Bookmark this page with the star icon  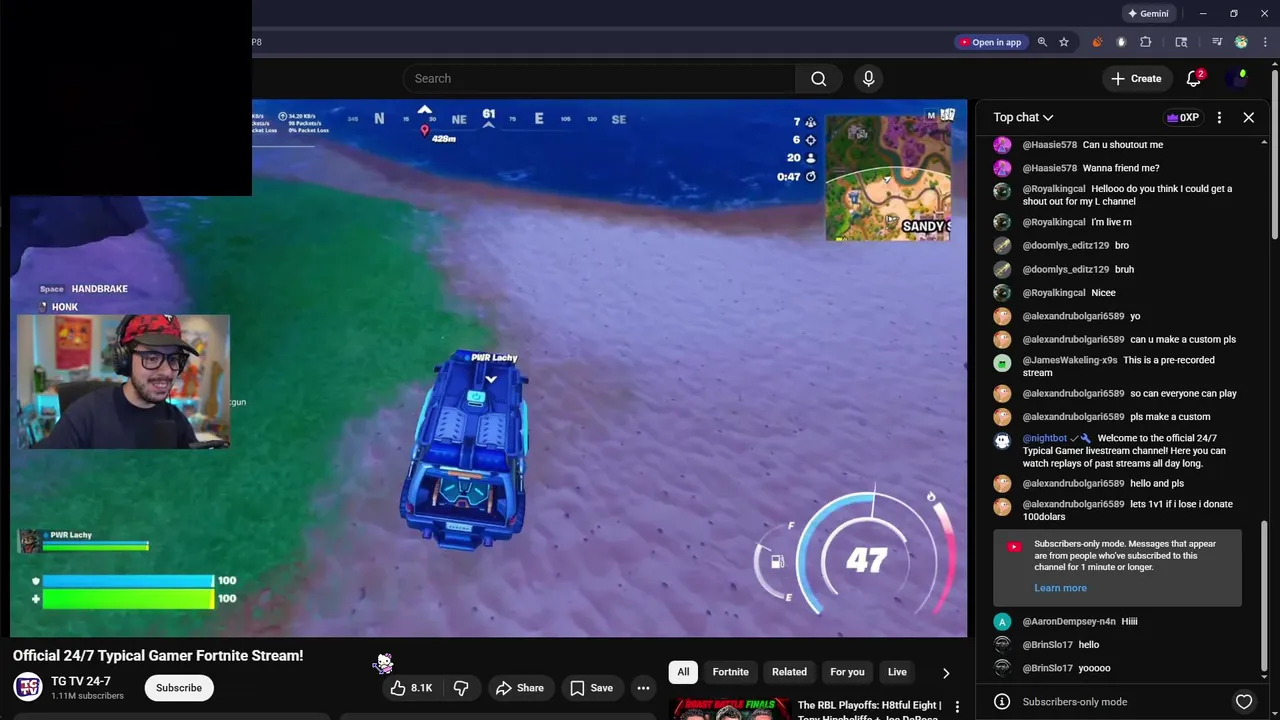pyautogui.click(x=1064, y=42)
